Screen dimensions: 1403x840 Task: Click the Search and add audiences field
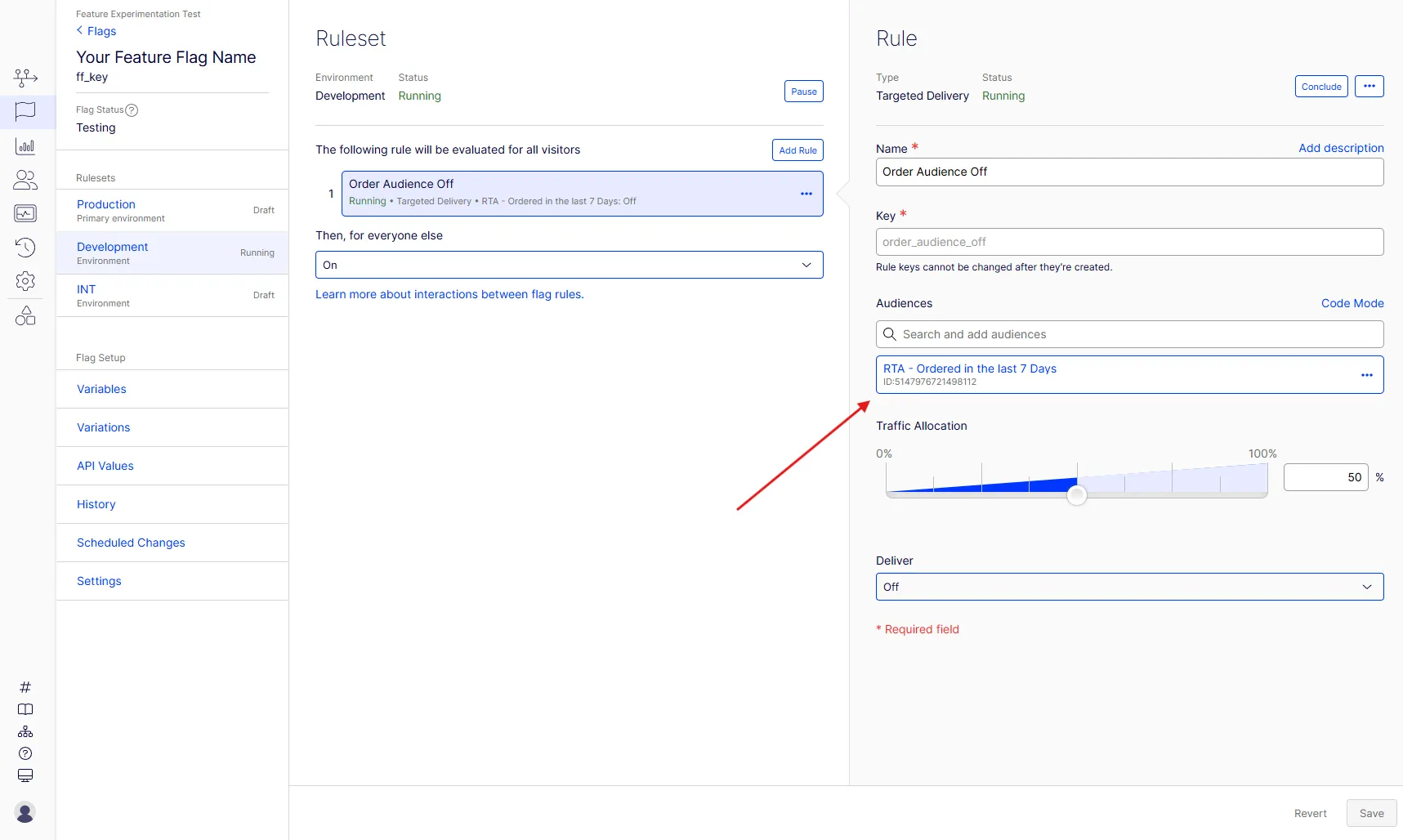tap(1129, 334)
